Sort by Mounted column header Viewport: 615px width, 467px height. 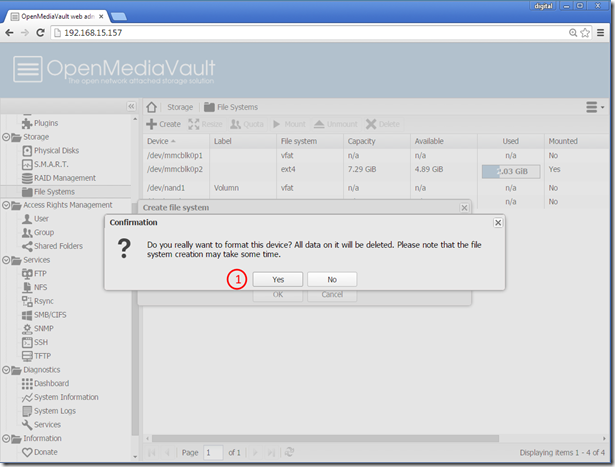(x=577, y=141)
